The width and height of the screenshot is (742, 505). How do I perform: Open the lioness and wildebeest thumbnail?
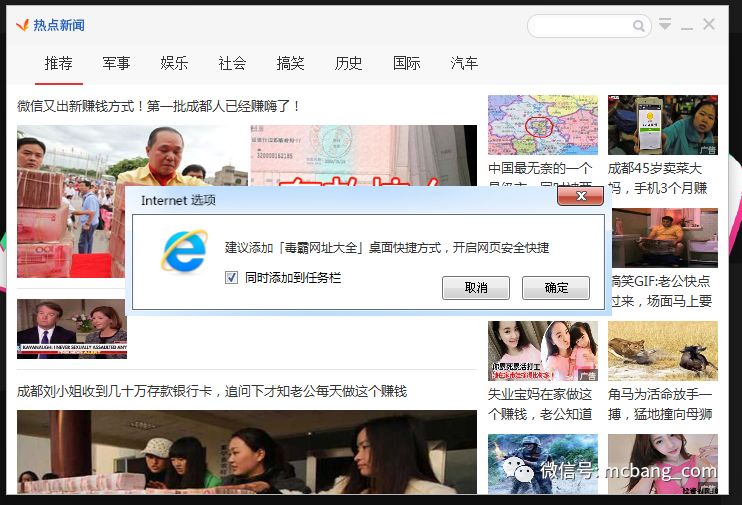click(x=662, y=351)
